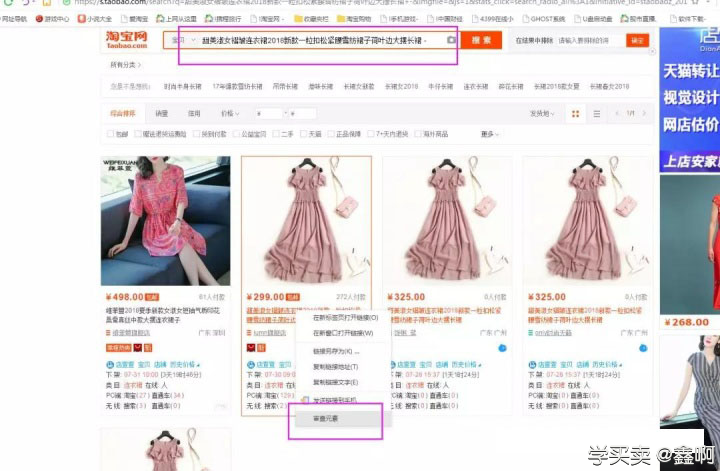Image resolution: width=720 pixels, height=471 pixels.
Task: Click red Tmall icon under ¥498 product
Action: point(137,348)
